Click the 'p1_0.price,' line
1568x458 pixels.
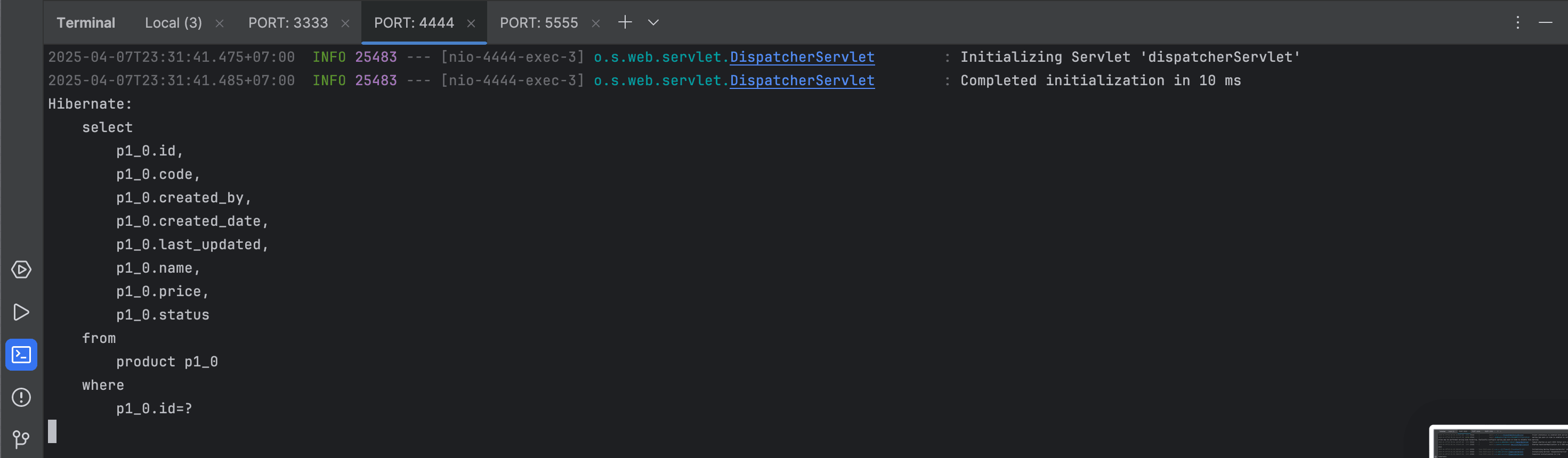click(x=163, y=291)
